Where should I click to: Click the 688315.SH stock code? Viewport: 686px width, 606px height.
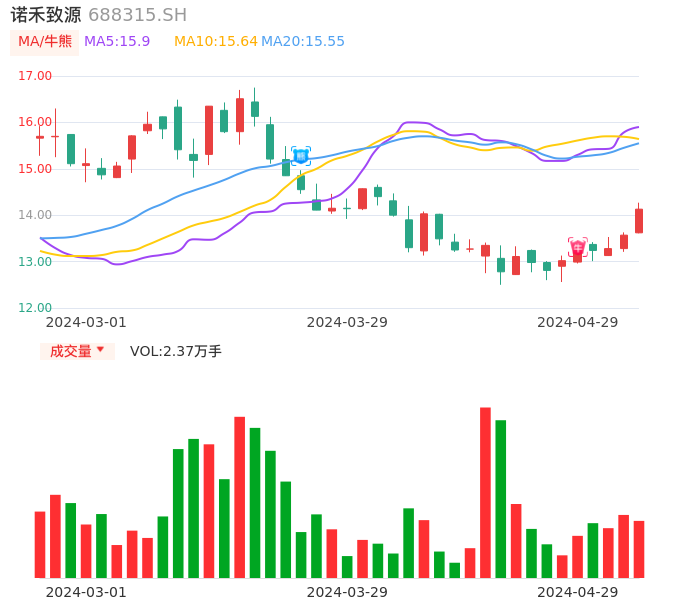pos(137,15)
